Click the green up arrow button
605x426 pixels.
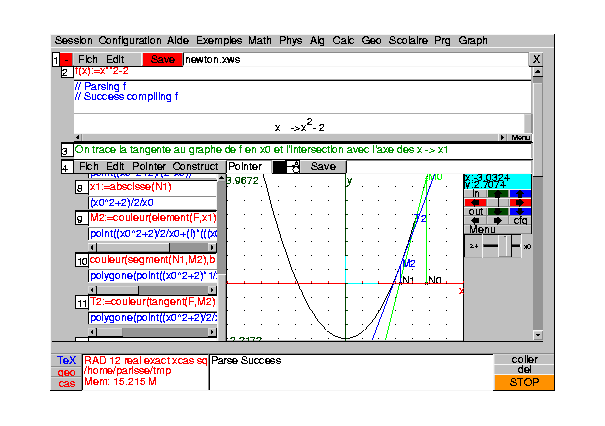[x=498, y=193]
